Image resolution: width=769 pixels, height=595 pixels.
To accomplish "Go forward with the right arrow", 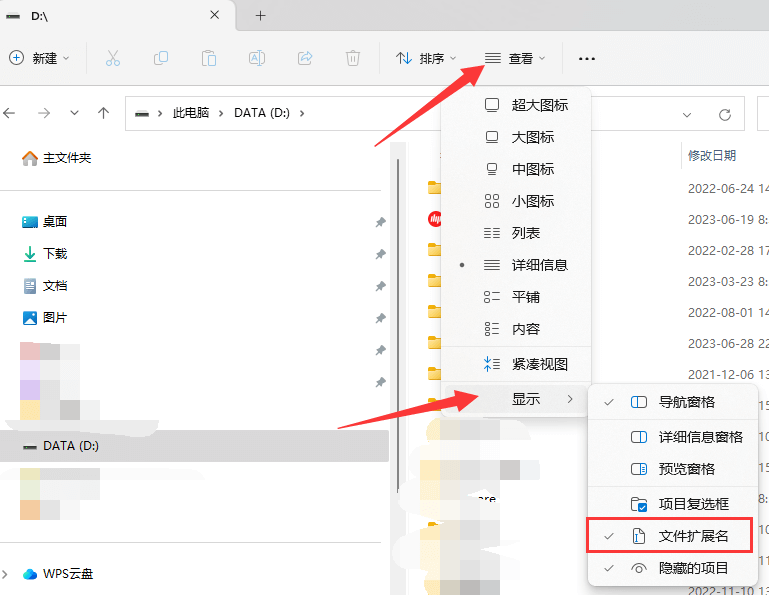I will pyautogui.click(x=44, y=113).
